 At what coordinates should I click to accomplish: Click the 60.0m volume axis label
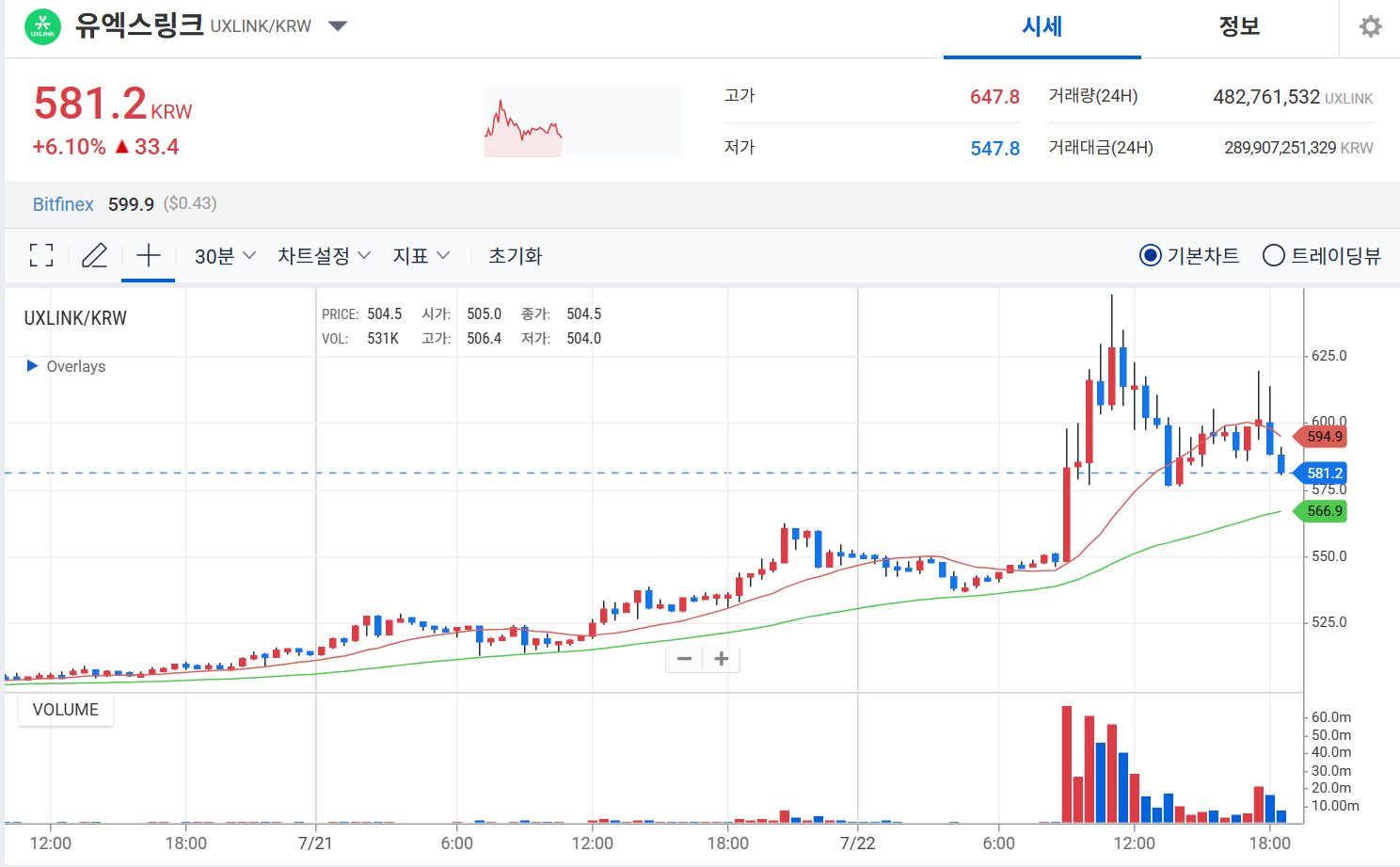[x=1331, y=717]
